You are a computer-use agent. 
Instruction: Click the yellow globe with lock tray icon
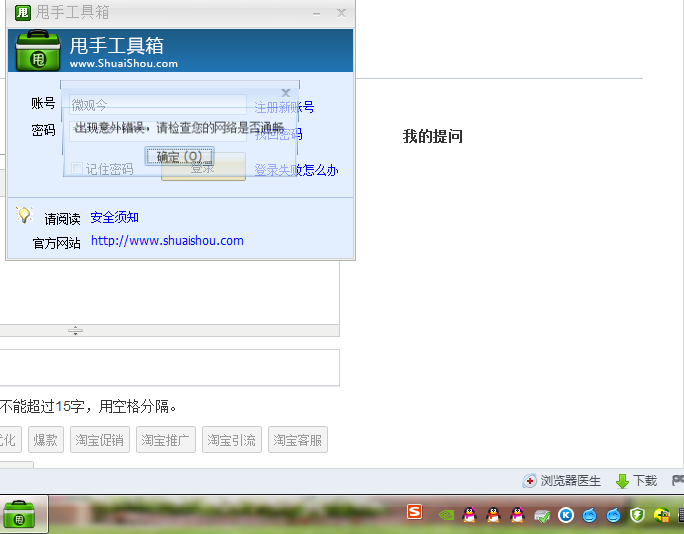[661, 515]
